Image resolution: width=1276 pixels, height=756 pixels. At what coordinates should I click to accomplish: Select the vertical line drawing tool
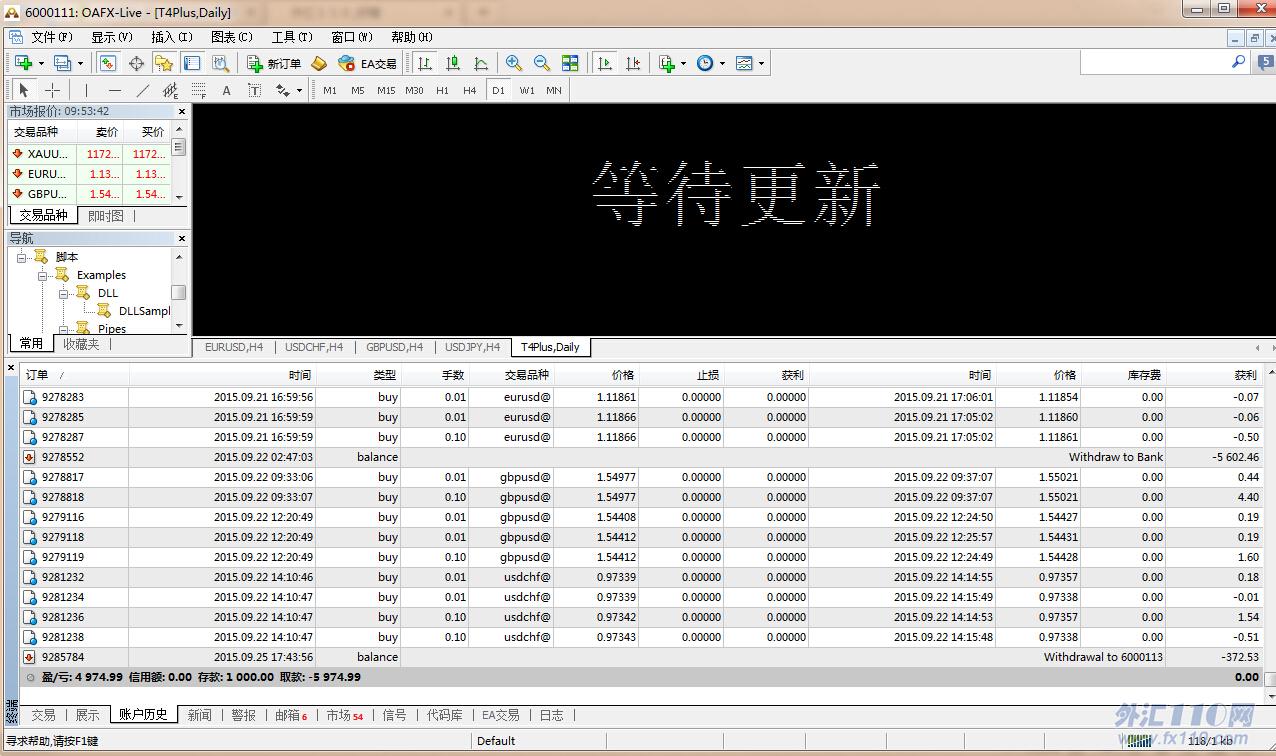click(x=86, y=90)
